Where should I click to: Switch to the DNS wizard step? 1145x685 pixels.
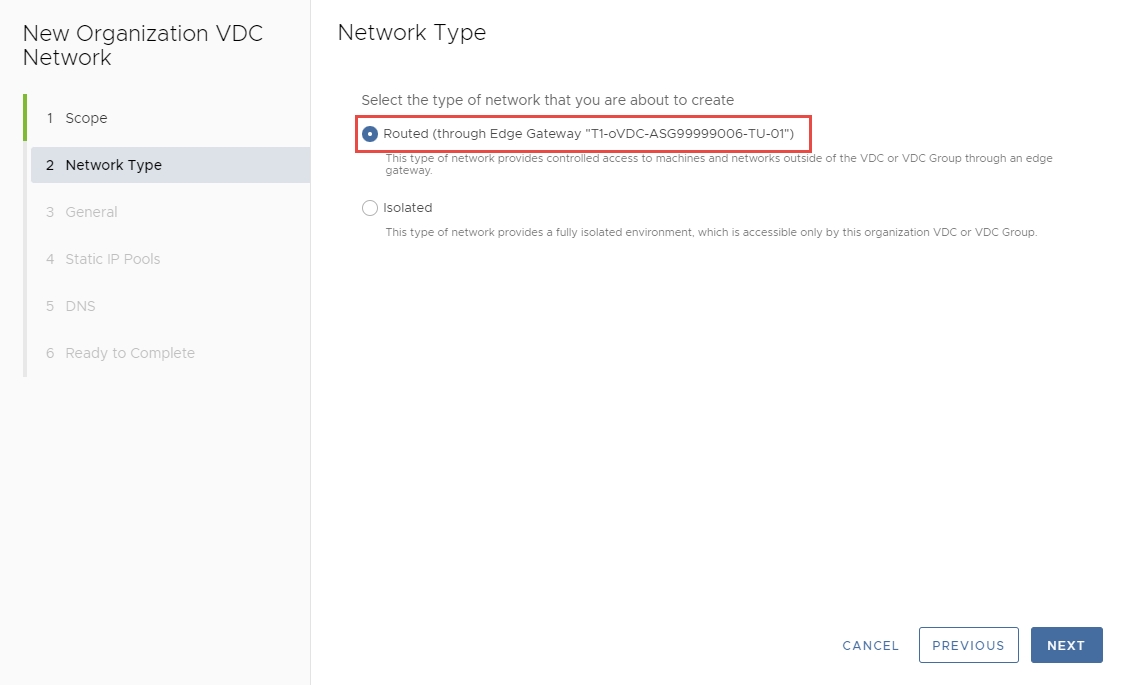point(80,306)
